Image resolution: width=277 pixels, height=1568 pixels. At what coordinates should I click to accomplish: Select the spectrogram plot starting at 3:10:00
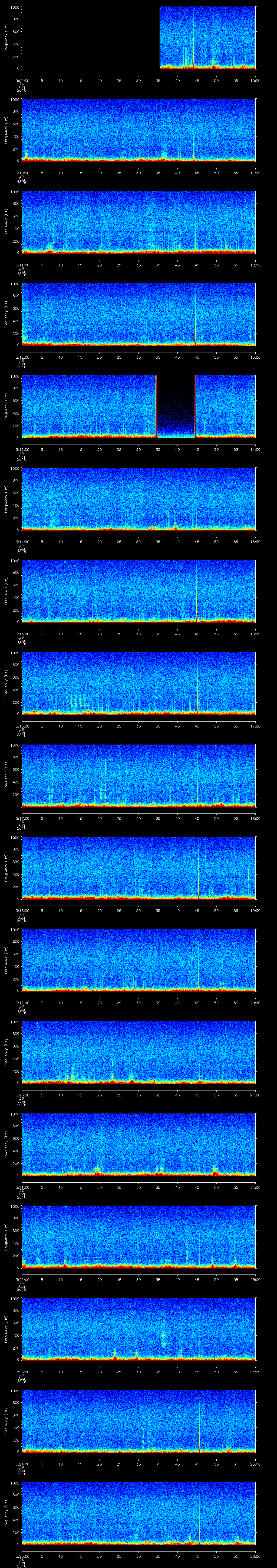[139, 130]
